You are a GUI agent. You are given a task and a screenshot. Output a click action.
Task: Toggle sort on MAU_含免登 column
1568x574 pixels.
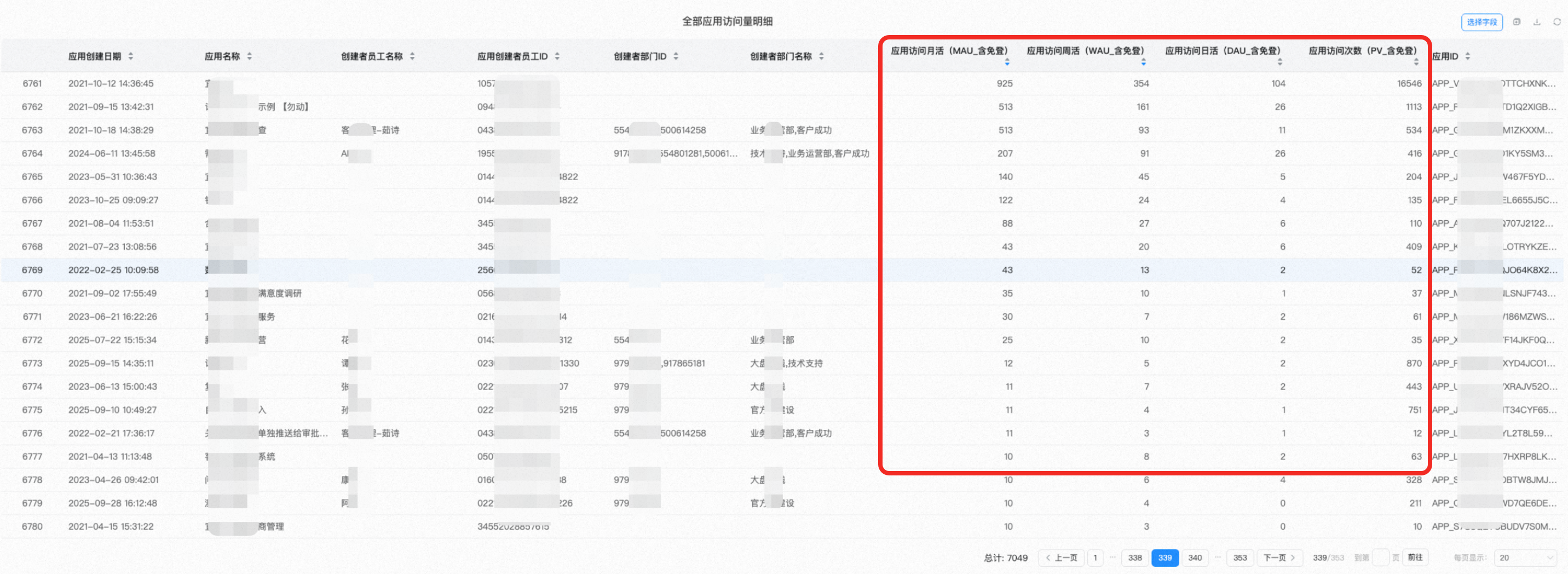click(x=1007, y=62)
